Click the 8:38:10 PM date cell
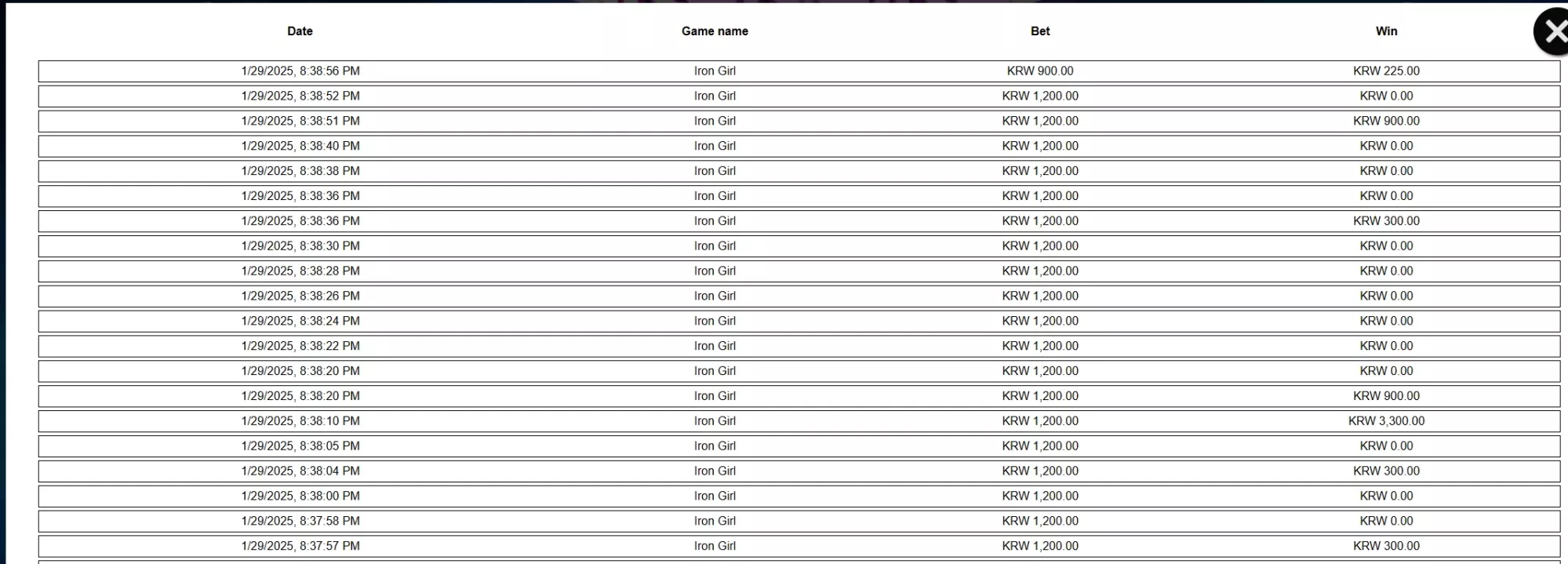 [x=300, y=421]
